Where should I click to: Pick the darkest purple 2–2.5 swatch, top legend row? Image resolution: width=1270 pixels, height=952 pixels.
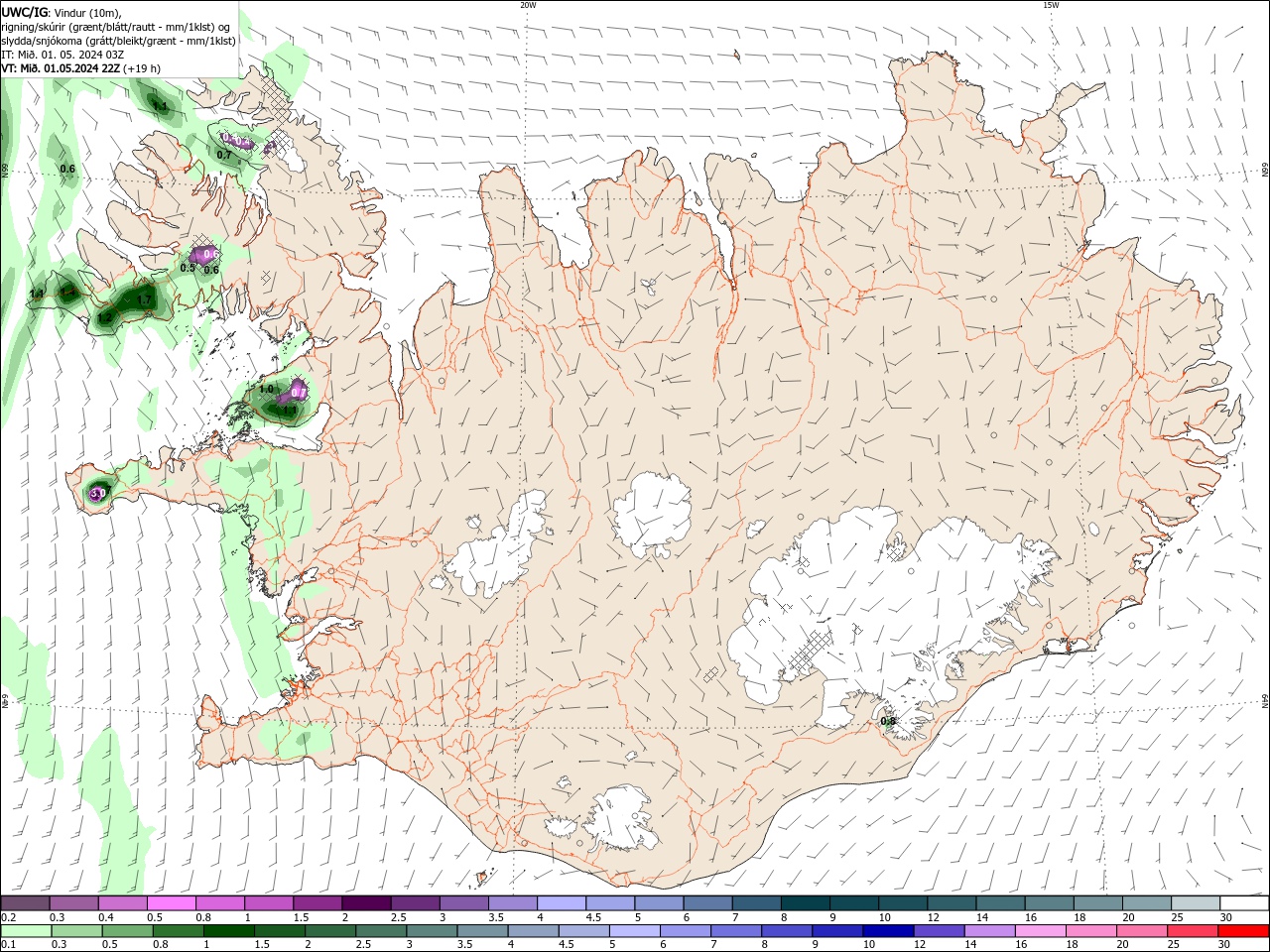tap(366, 903)
